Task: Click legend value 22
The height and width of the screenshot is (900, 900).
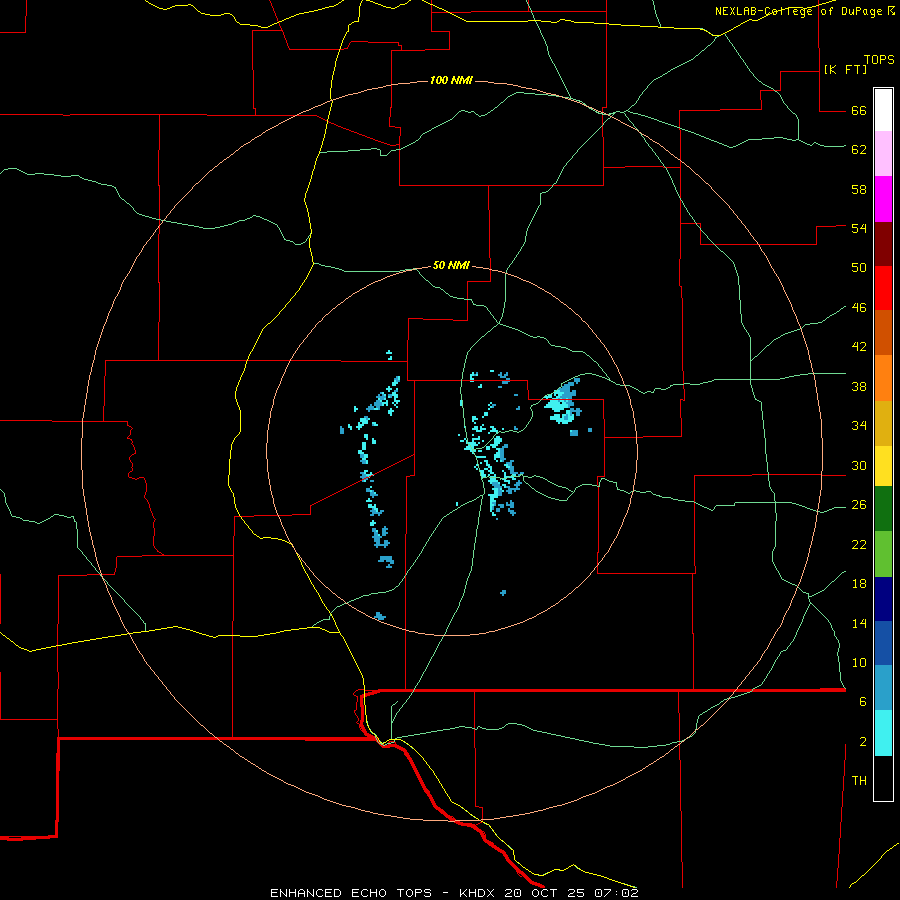Action: coord(859,544)
